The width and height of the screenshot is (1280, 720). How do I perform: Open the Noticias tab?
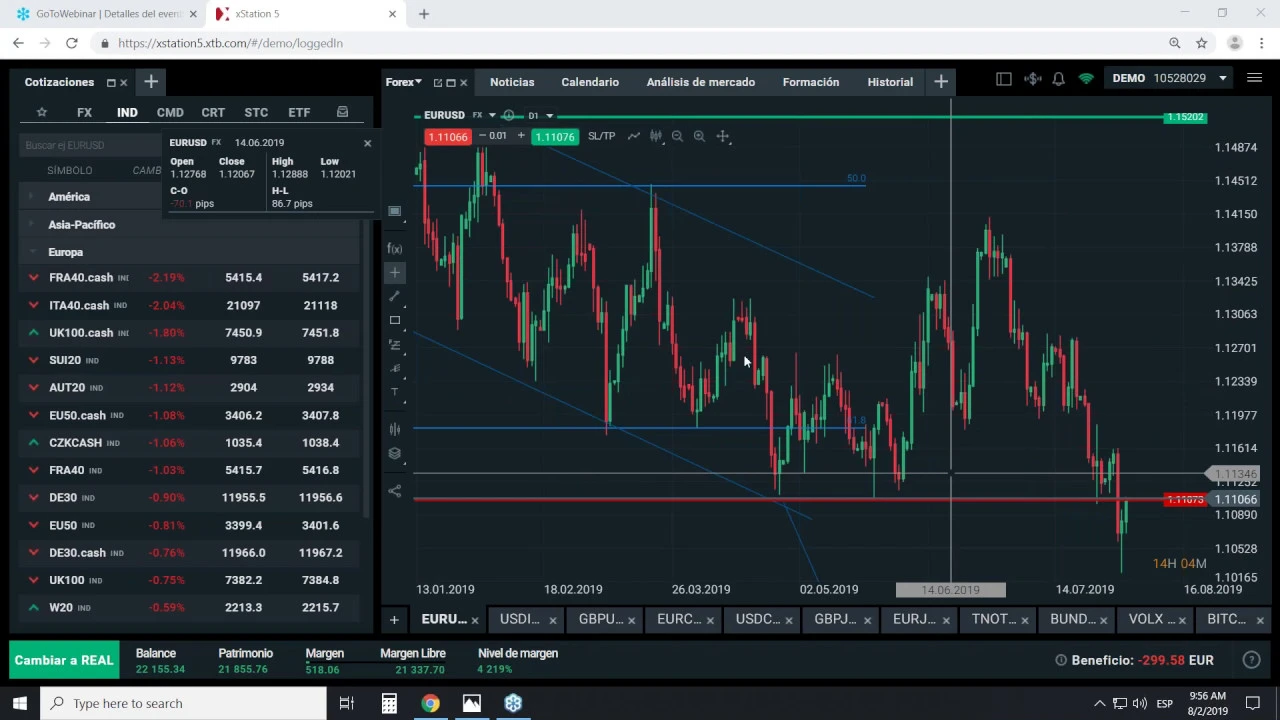tap(512, 82)
